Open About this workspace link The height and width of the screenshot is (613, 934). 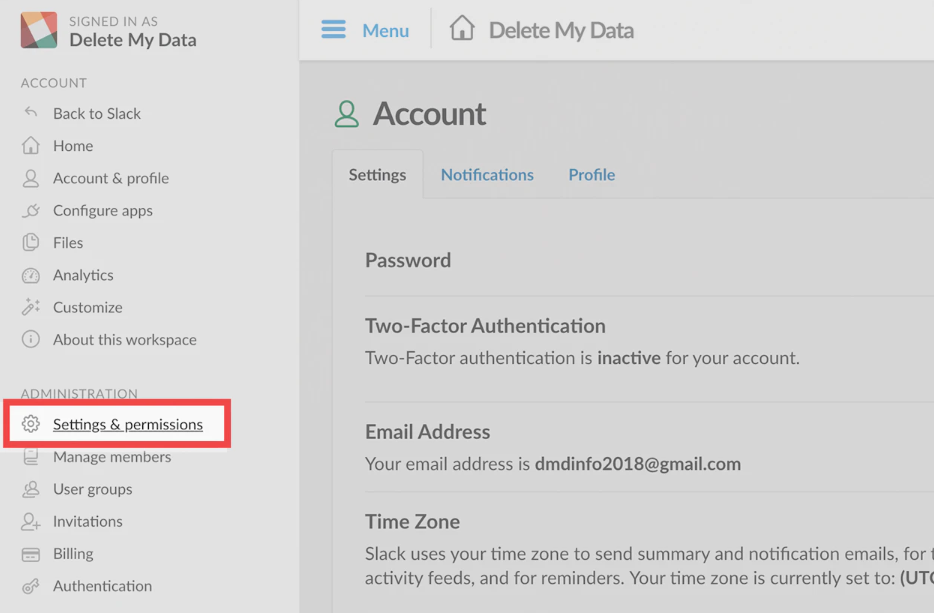[x=124, y=340]
